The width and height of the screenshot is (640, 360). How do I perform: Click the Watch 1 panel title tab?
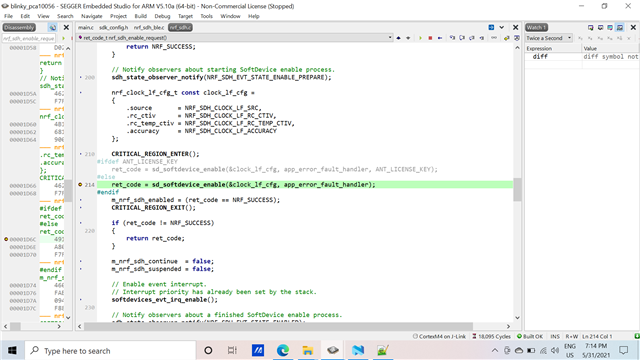click(536, 27)
